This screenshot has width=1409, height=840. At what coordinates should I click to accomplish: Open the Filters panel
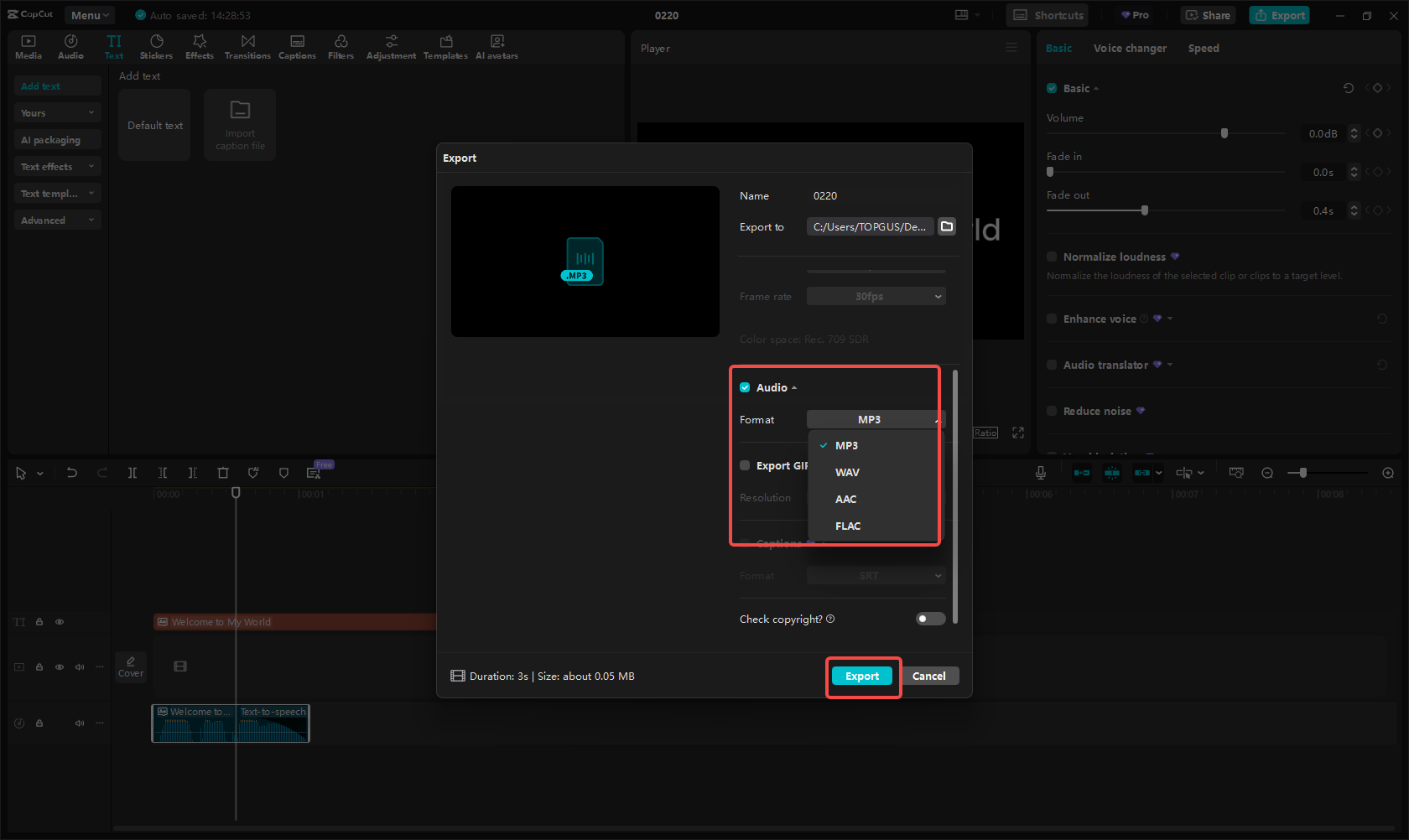pyautogui.click(x=341, y=47)
